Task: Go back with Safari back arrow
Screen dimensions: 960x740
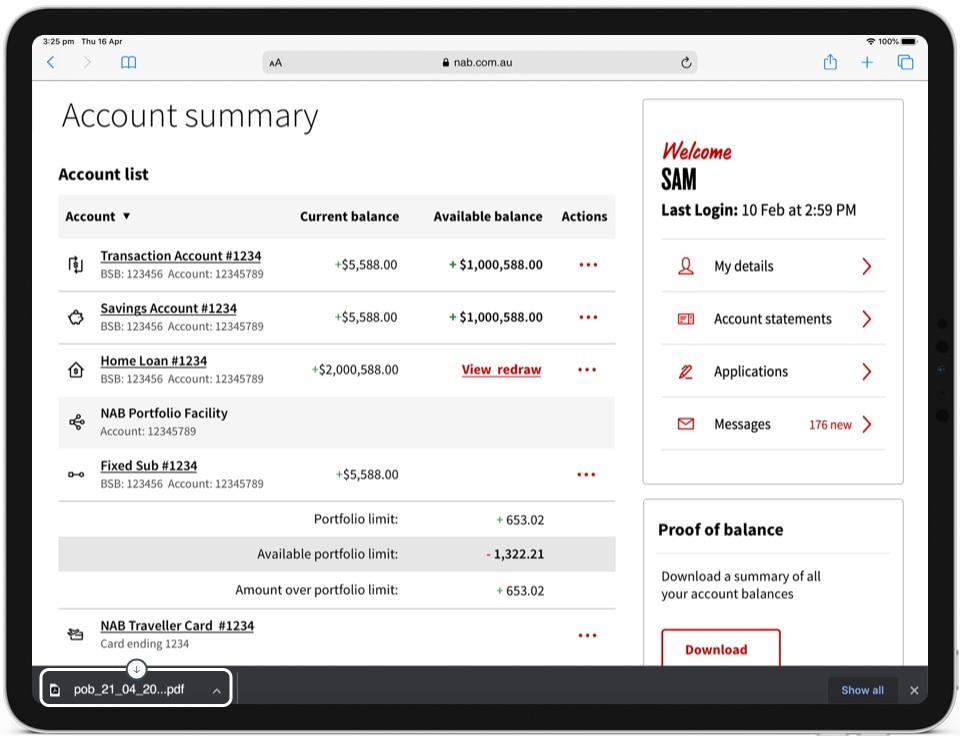Action: pyautogui.click(x=51, y=62)
